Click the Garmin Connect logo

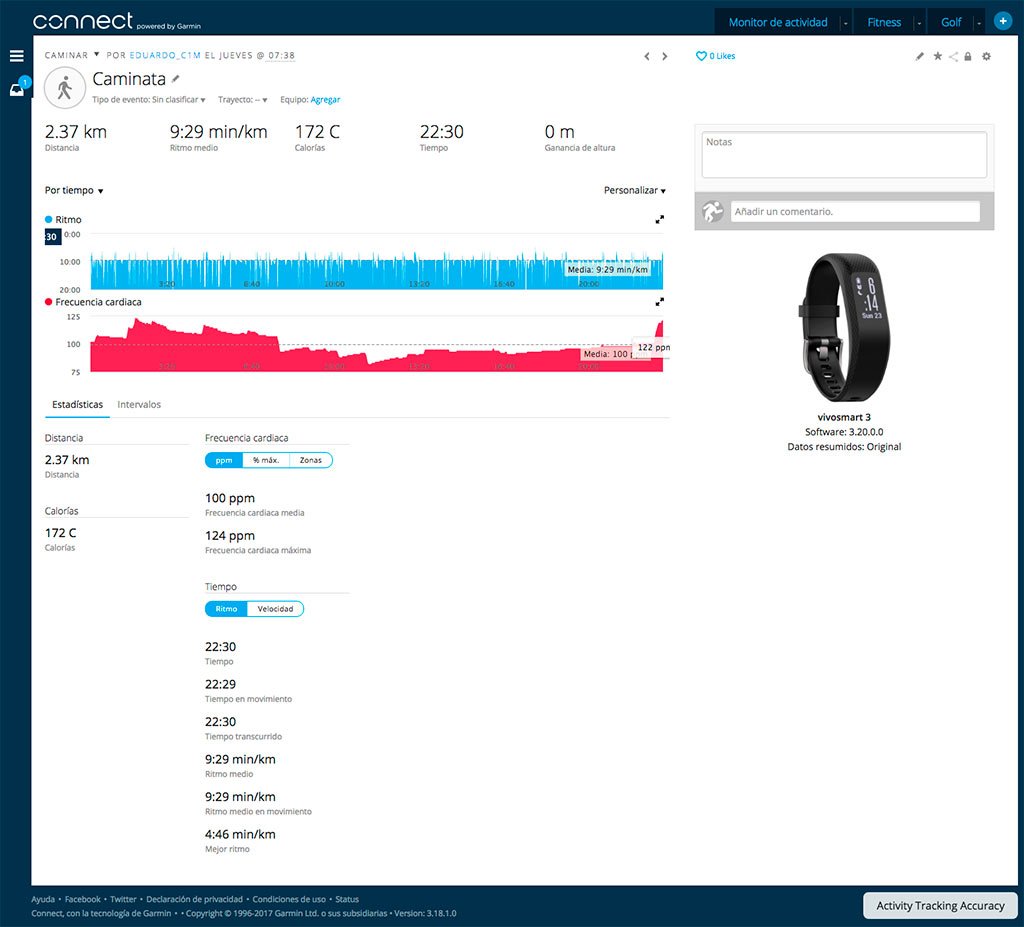coord(116,22)
